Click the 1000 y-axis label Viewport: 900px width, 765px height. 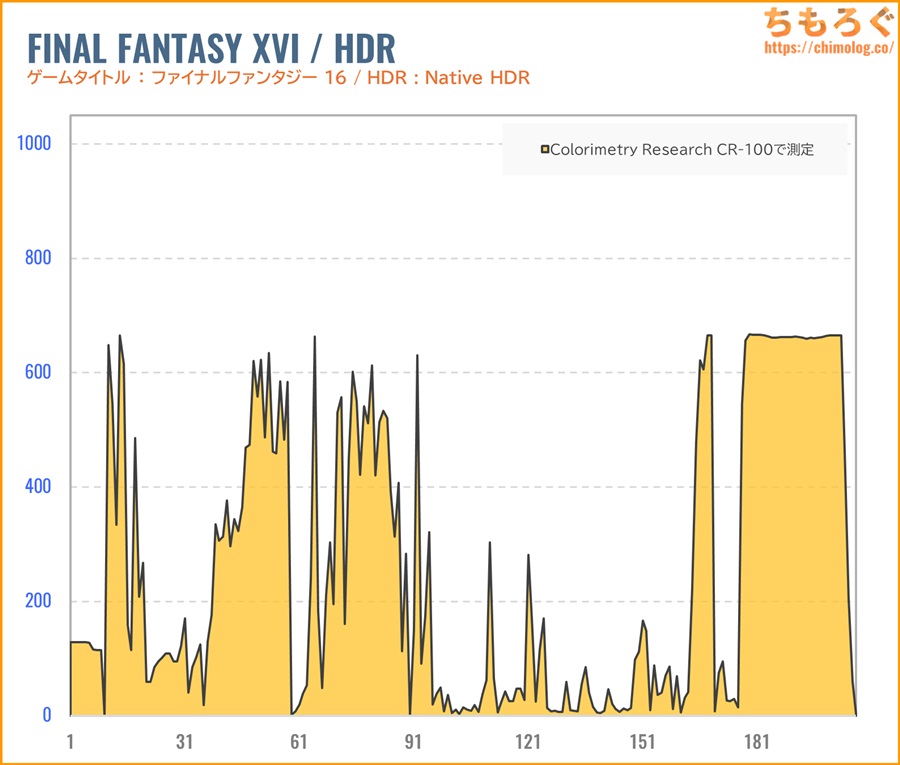click(34, 143)
